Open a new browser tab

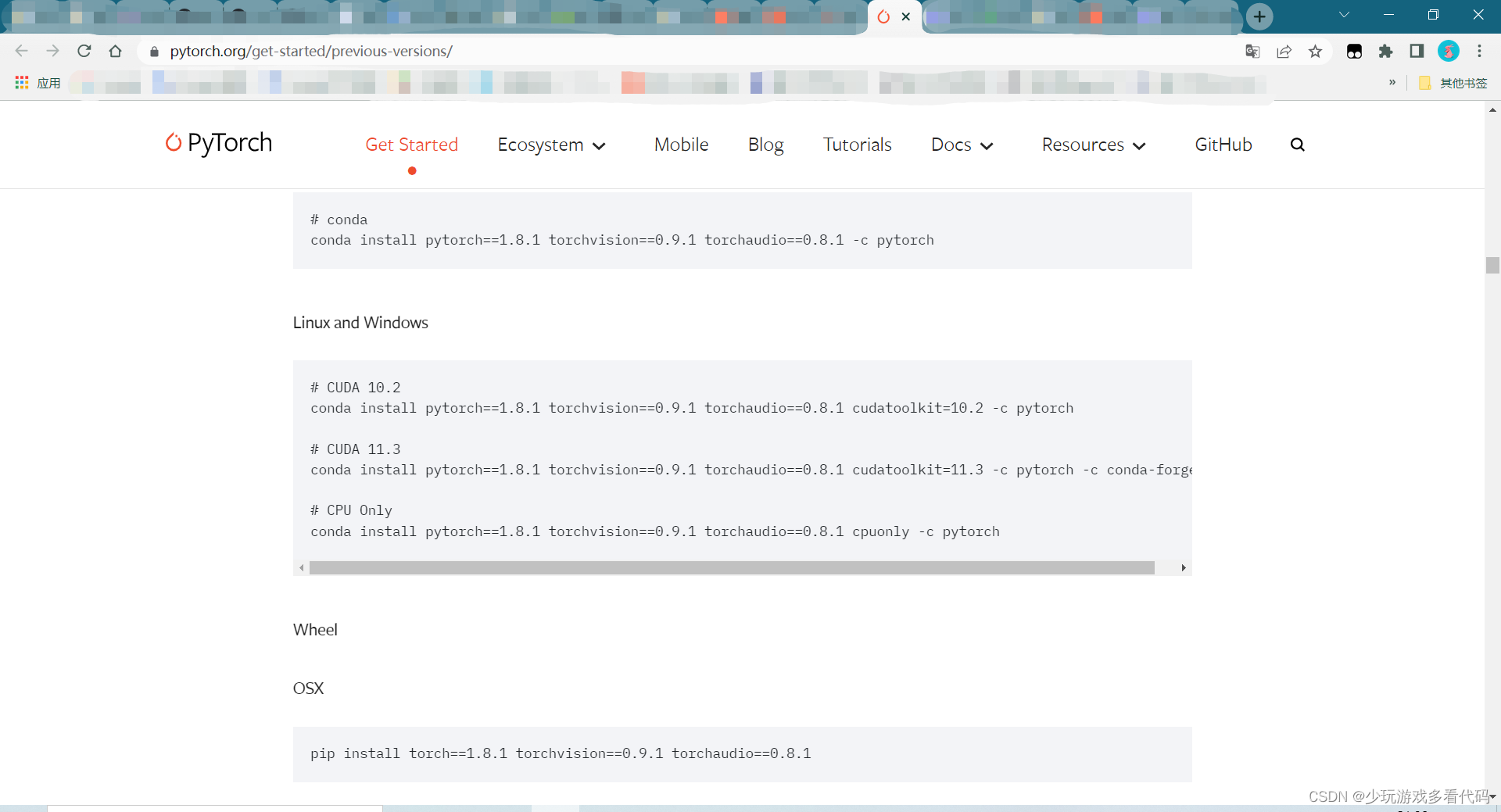click(1259, 16)
